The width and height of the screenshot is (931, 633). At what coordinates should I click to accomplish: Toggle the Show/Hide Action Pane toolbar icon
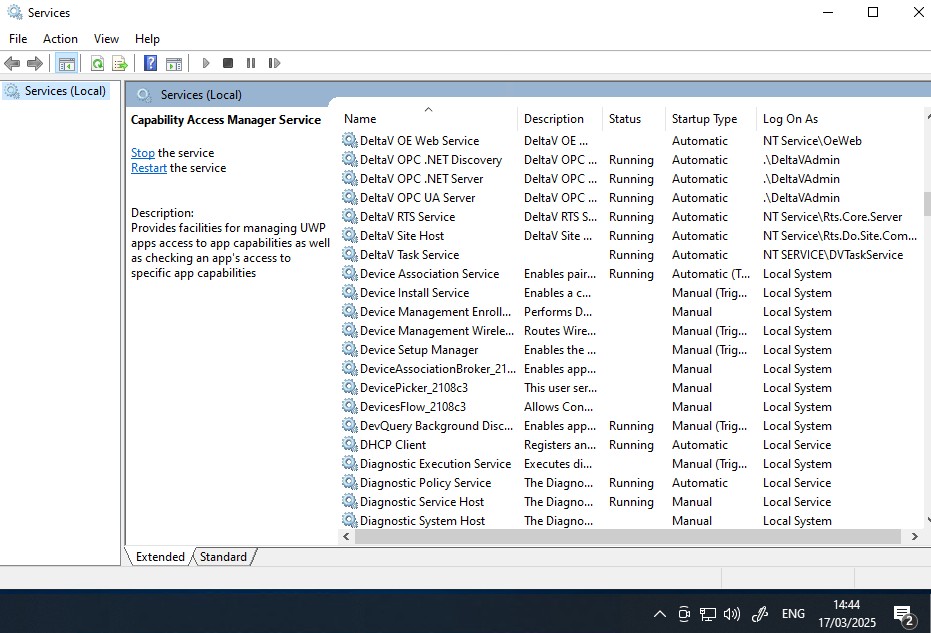point(174,63)
